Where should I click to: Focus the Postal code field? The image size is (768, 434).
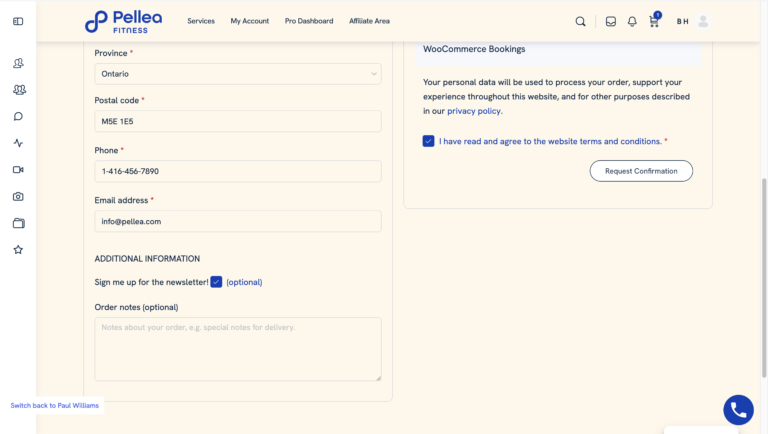tap(238, 121)
